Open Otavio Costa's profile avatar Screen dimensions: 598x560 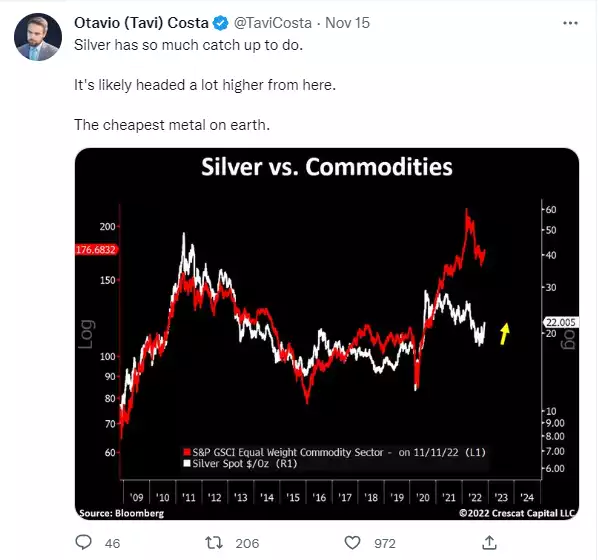[x=38, y=37]
